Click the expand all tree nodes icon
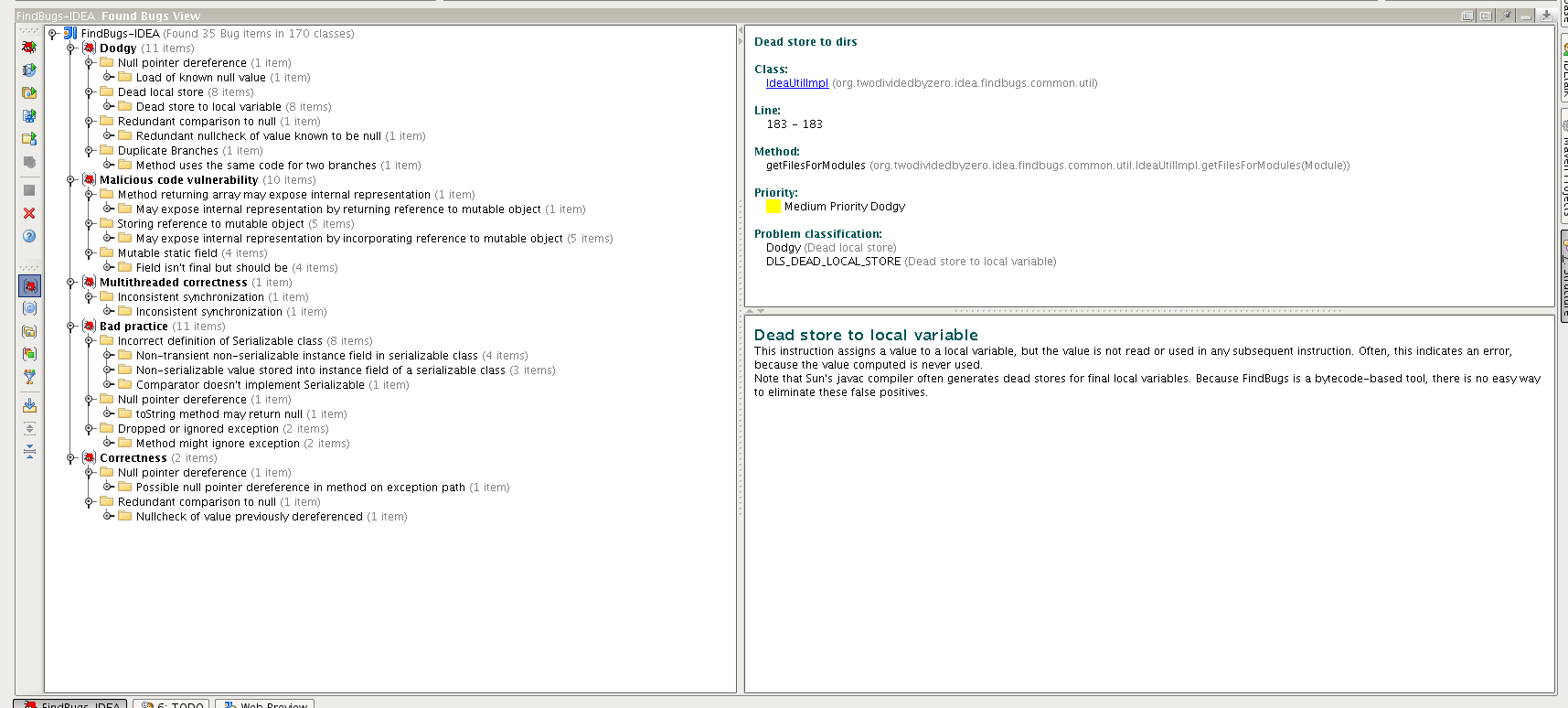 coord(29,428)
